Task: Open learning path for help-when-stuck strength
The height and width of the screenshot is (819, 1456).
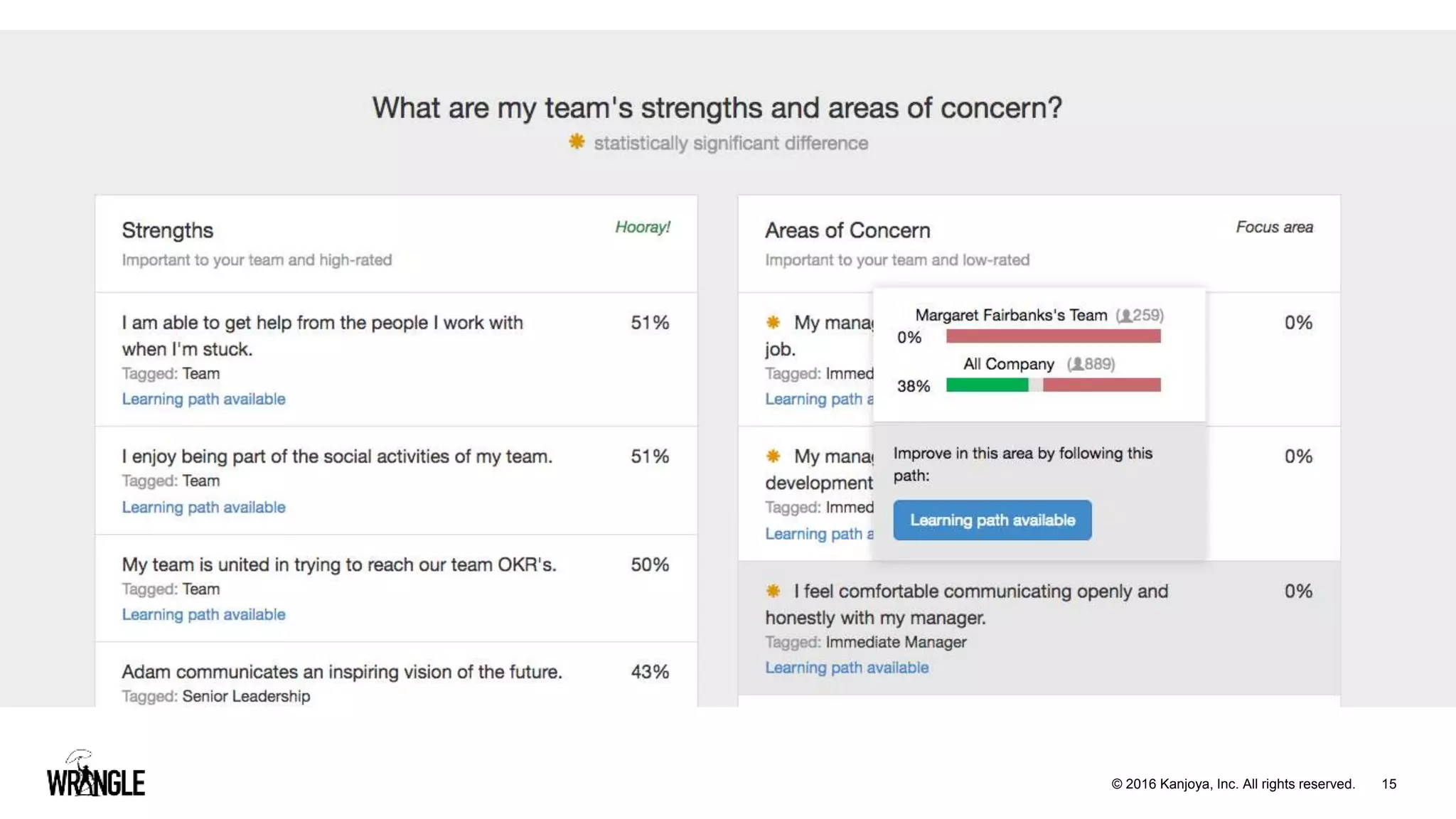Action: point(203,400)
